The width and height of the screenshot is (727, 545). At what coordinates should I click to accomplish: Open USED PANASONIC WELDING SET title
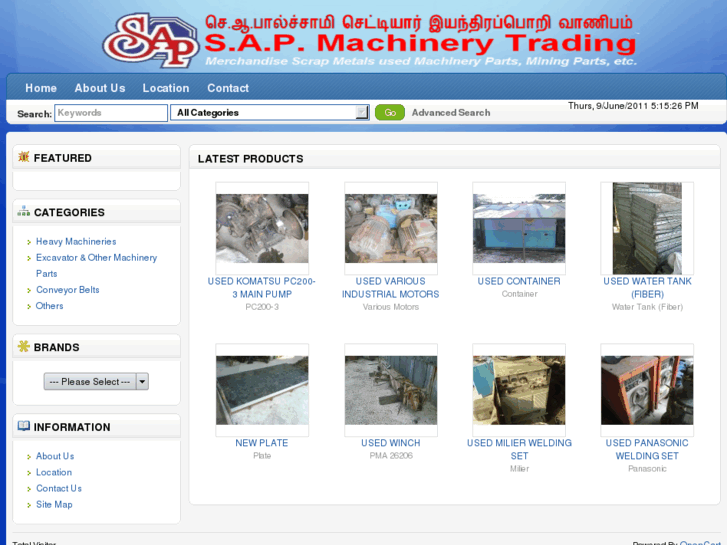pos(647,449)
